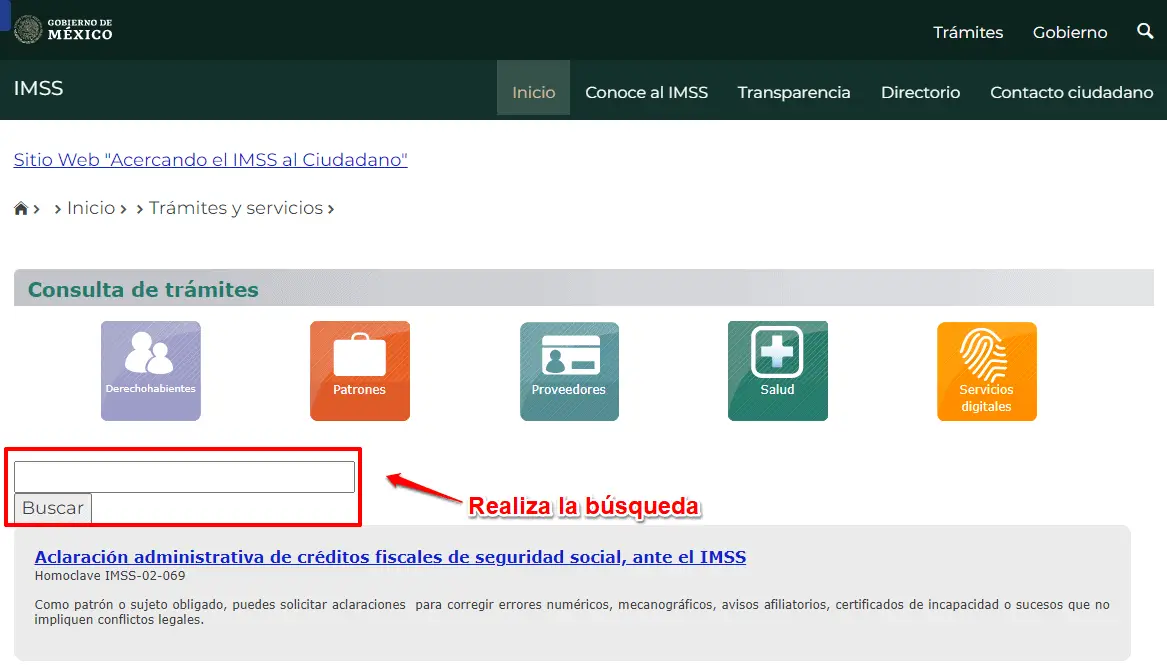
Task: Open Gobierno in top bar
Action: click(x=1070, y=33)
